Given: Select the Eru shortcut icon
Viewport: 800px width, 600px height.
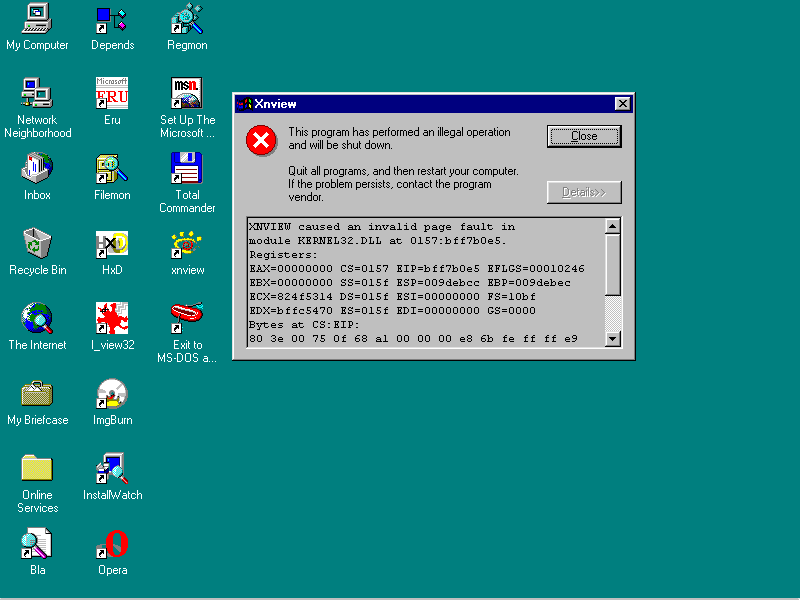Looking at the screenshot, I should [112, 93].
